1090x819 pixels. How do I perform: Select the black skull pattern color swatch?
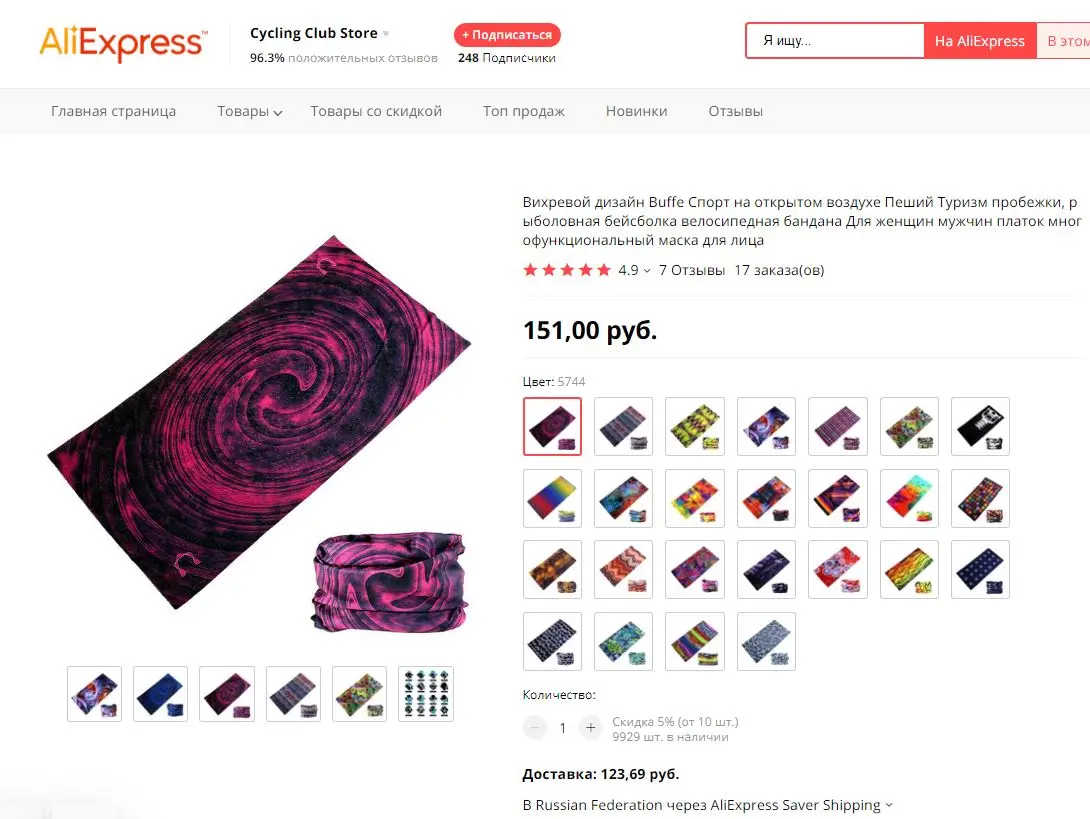click(x=980, y=426)
